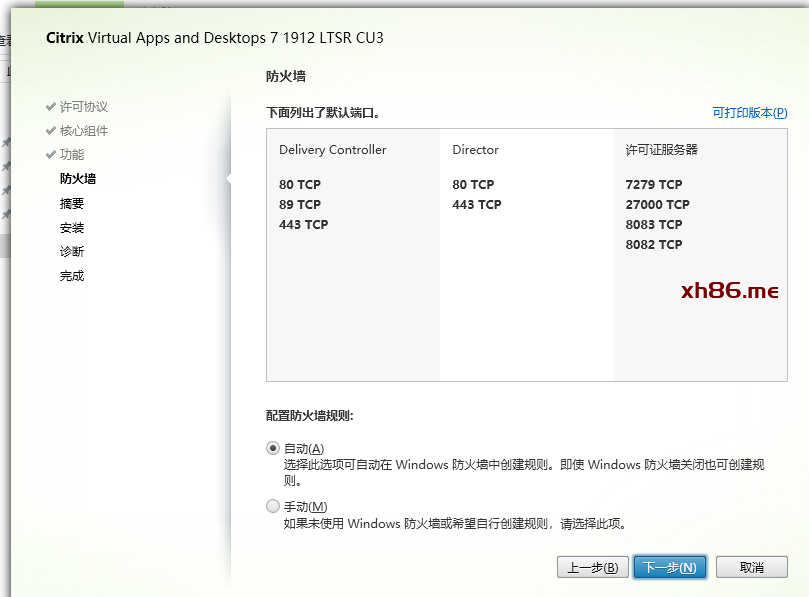Click the checkmark icon beside 核心组件
This screenshot has width=809, height=597.
click(x=51, y=131)
